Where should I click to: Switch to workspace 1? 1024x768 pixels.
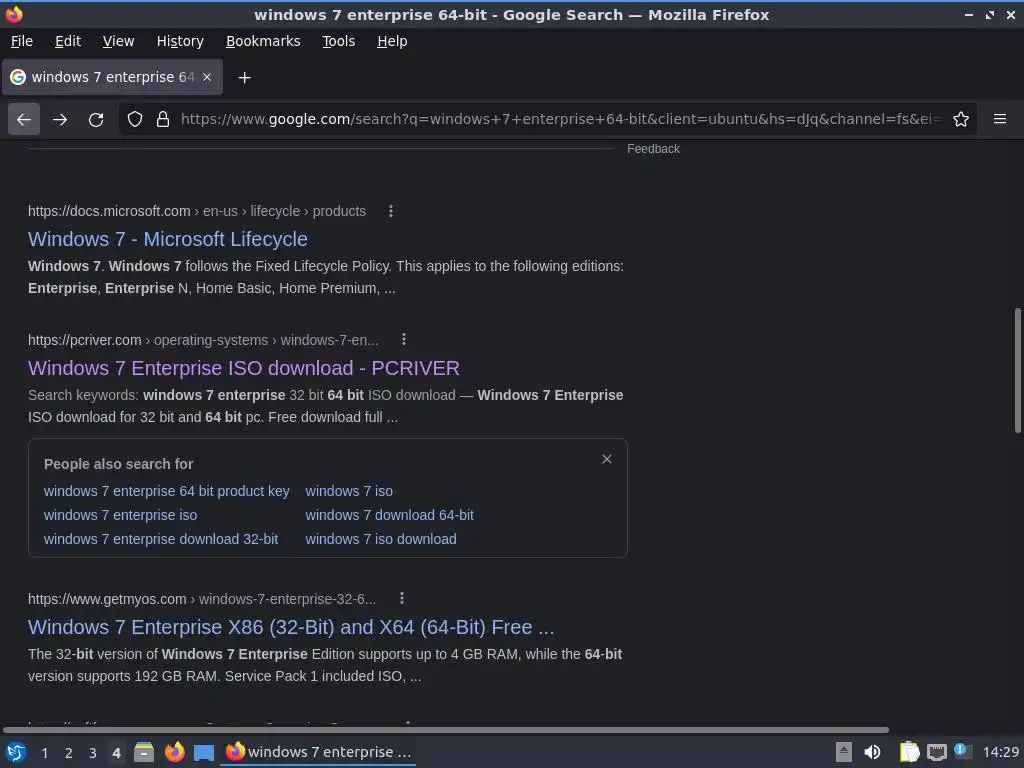[x=44, y=753]
